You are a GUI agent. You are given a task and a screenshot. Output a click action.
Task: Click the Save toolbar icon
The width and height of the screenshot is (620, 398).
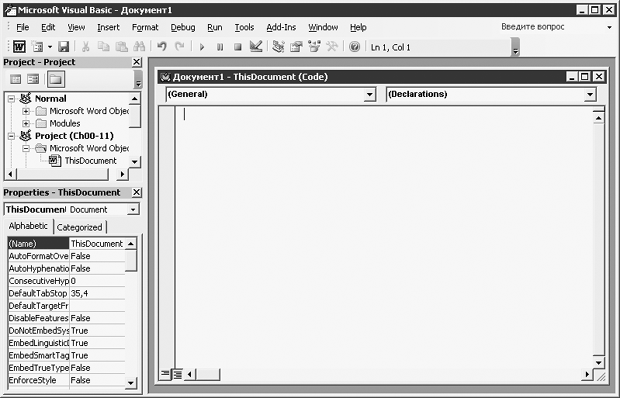coord(63,47)
